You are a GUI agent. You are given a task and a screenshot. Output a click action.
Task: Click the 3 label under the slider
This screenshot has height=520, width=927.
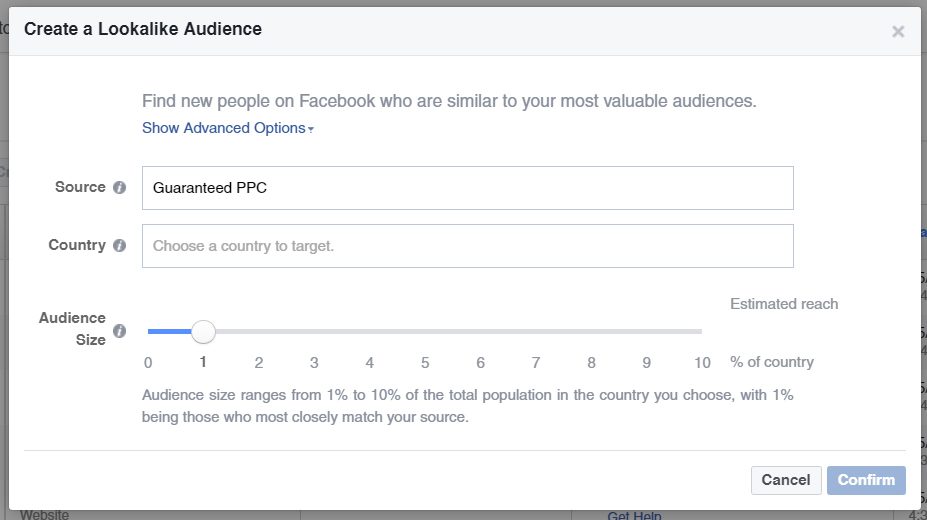tap(314, 362)
